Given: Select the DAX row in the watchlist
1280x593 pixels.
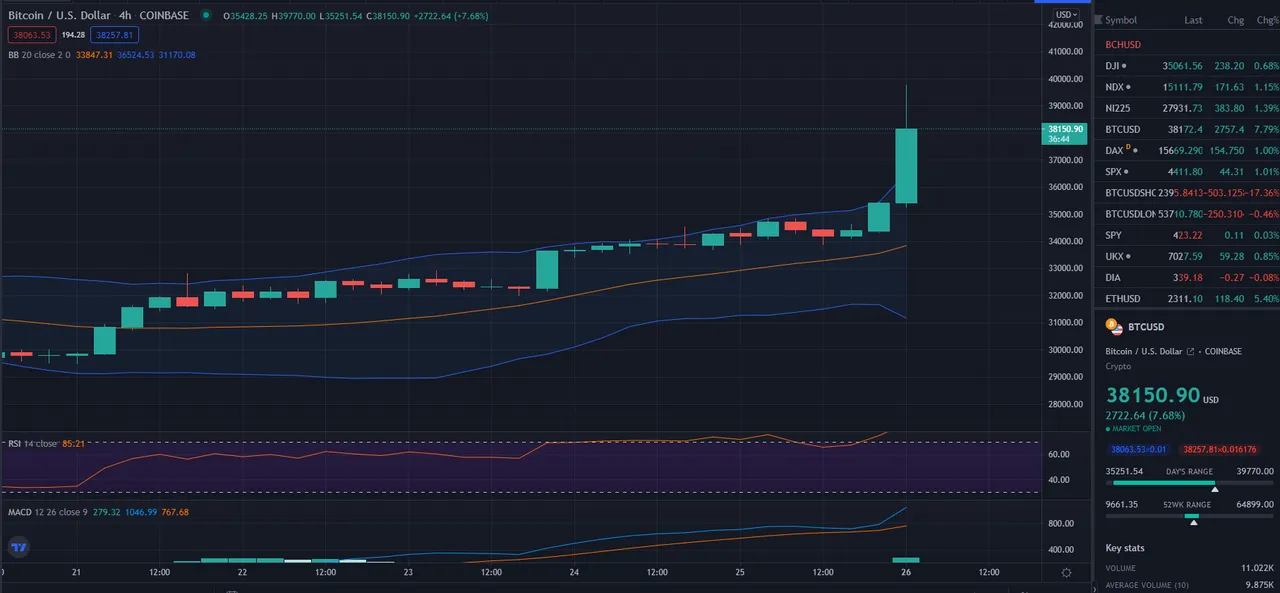Looking at the screenshot, I should pyautogui.click(x=1188, y=150).
